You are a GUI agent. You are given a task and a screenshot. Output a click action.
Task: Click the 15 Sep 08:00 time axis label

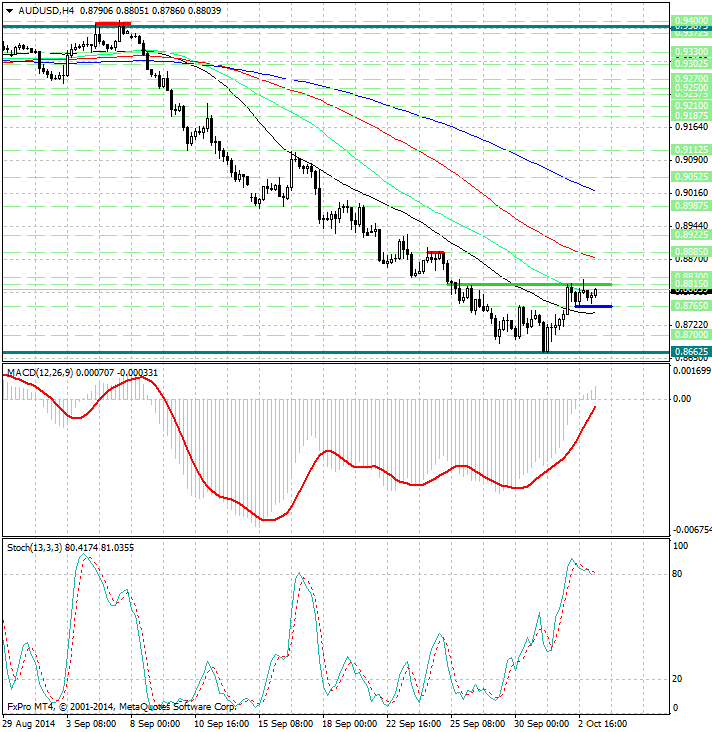click(286, 722)
